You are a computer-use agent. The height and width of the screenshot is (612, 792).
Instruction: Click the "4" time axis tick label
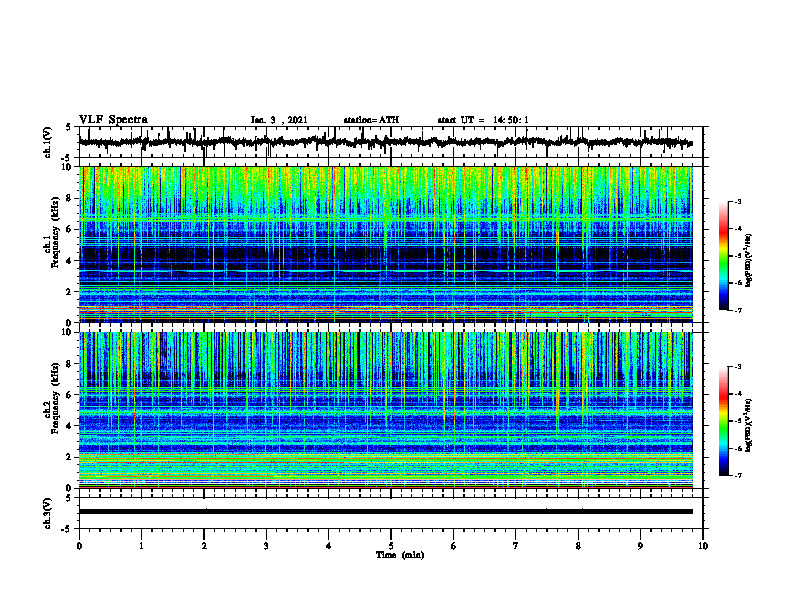(329, 546)
